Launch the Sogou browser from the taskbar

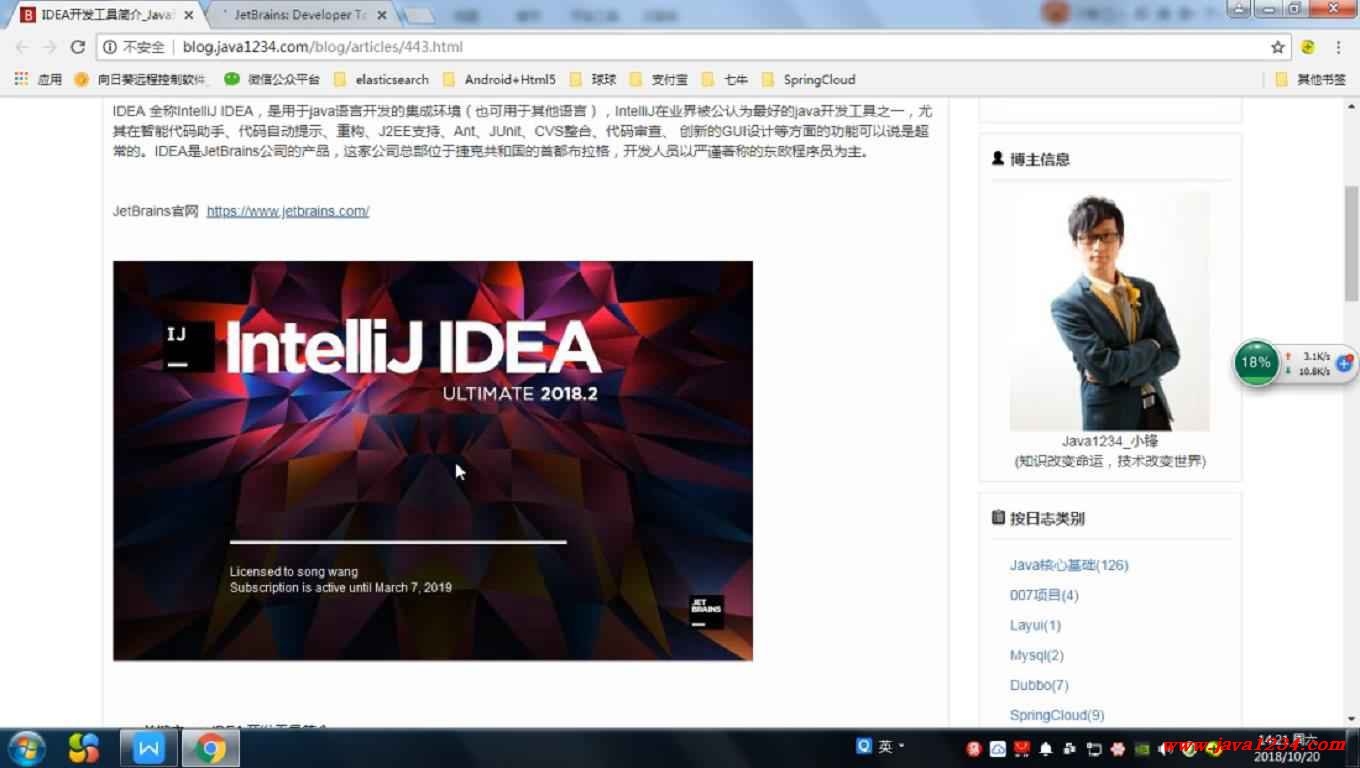click(x=84, y=747)
